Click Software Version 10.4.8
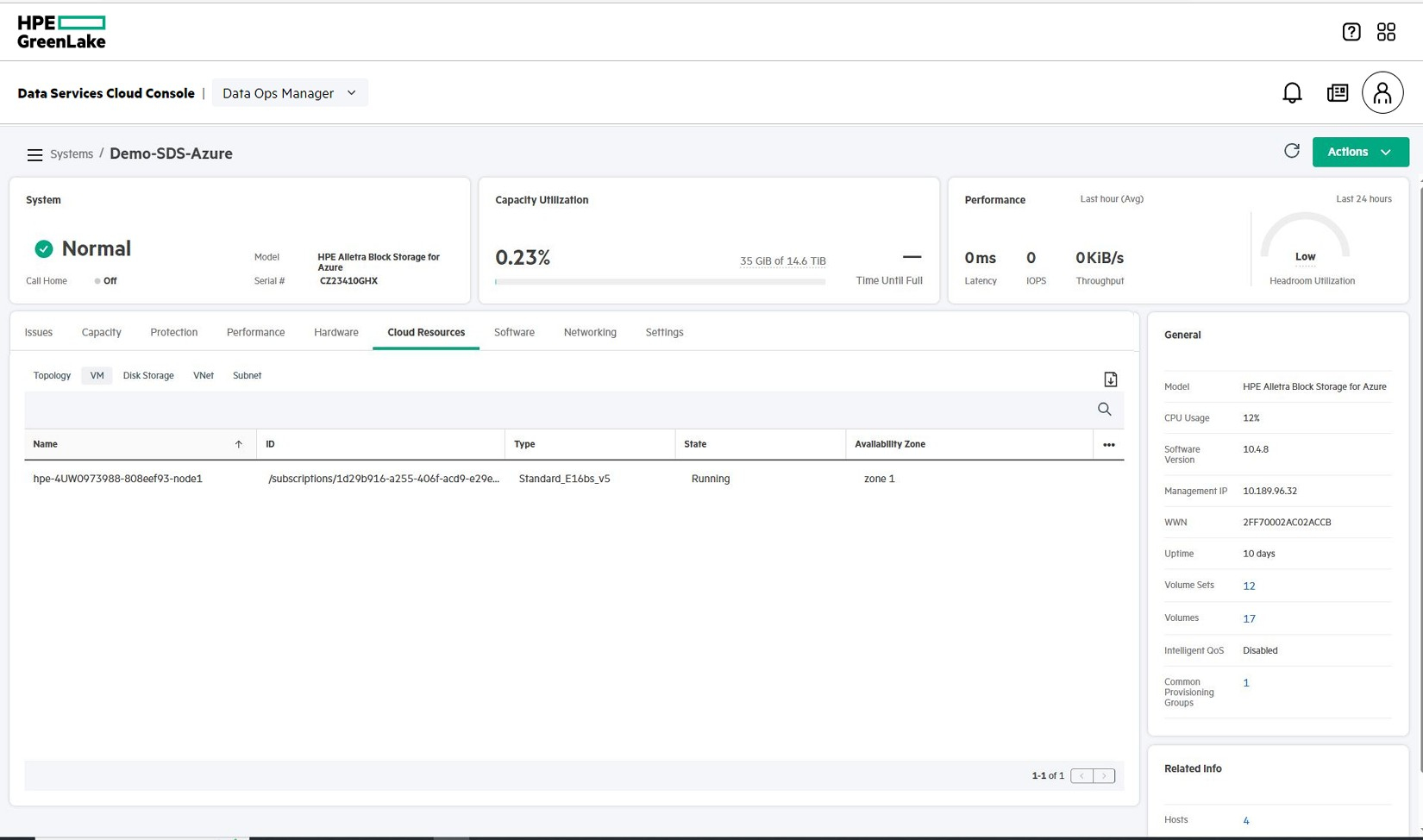 point(1256,449)
